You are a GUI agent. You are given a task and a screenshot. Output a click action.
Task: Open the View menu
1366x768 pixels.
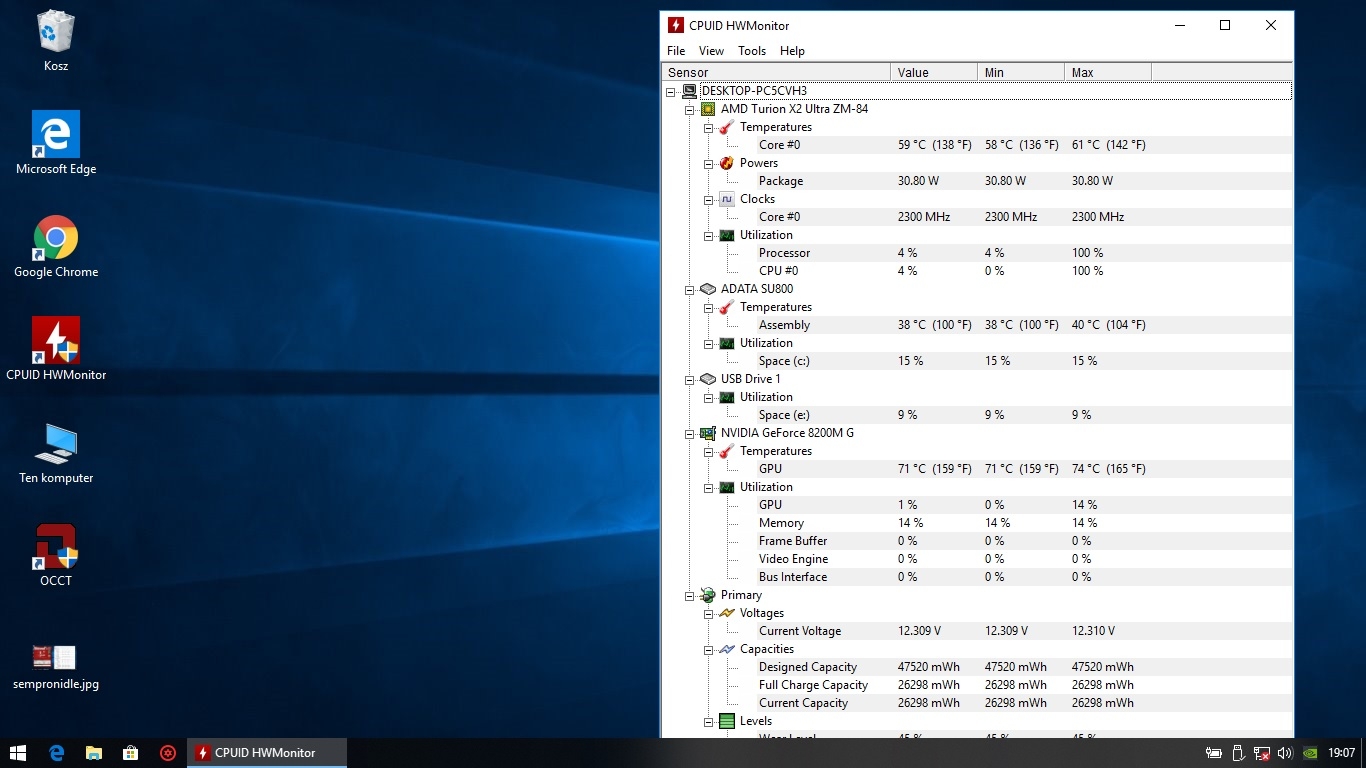coord(711,51)
